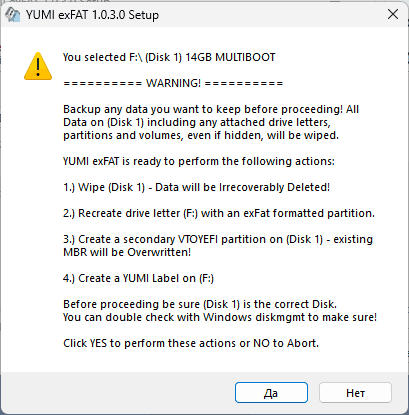Viewport: 409px width, 415px height.
Task: Click the 'MBR will be Overwritten!' line
Action: (127, 252)
